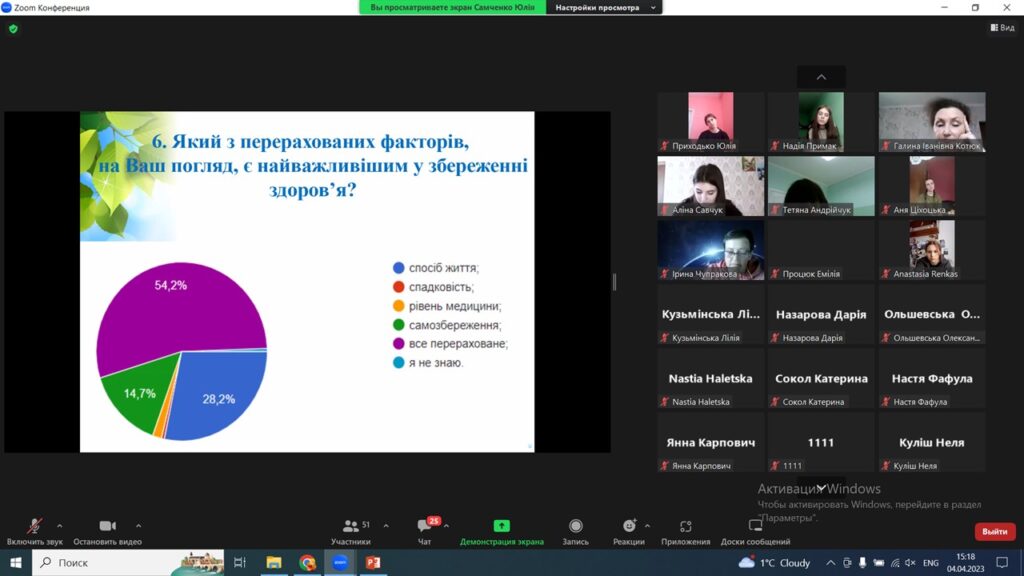Screen dimensions: 1024x576
Task: Expand video options arrow beside camera
Action: pyautogui.click(x=138, y=525)
